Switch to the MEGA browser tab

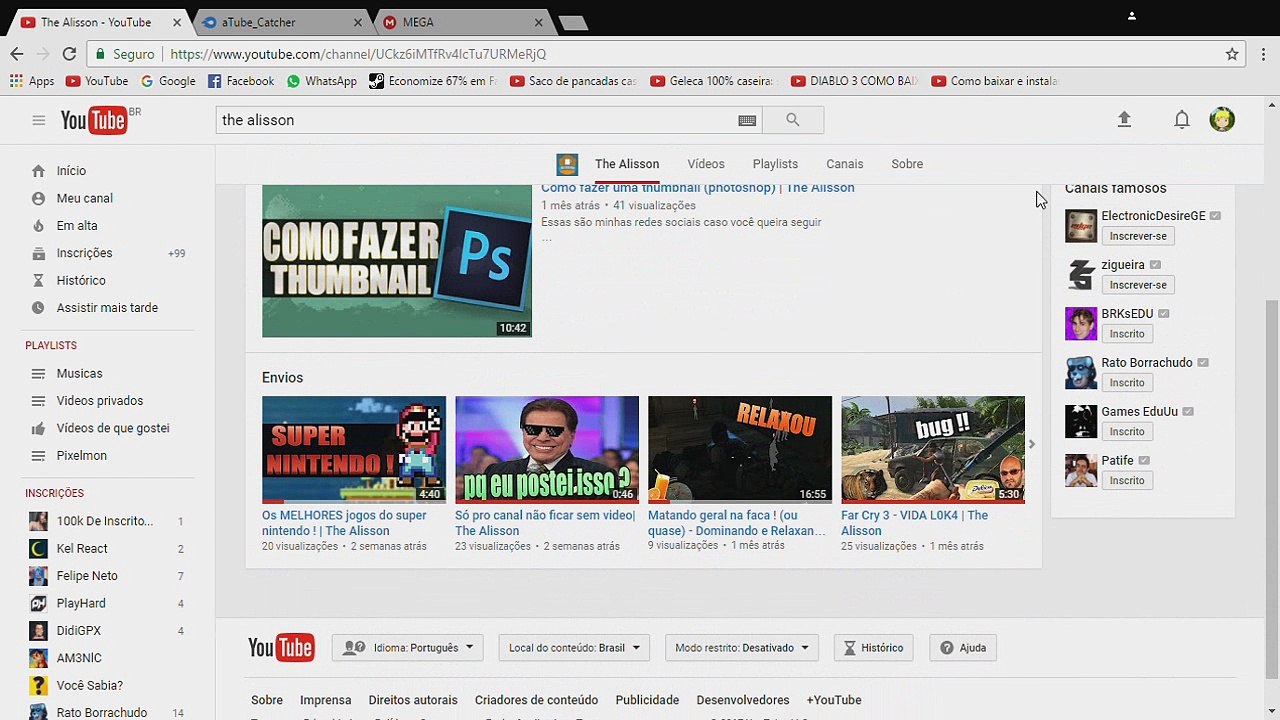(x=463, y=22)
